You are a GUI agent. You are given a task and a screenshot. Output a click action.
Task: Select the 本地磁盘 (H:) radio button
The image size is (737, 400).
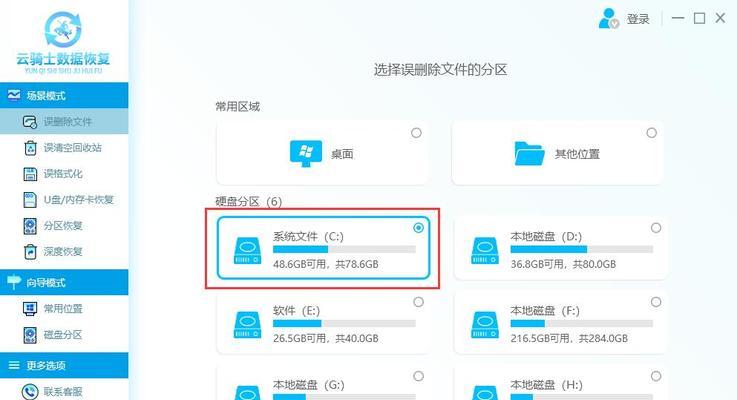656,376
